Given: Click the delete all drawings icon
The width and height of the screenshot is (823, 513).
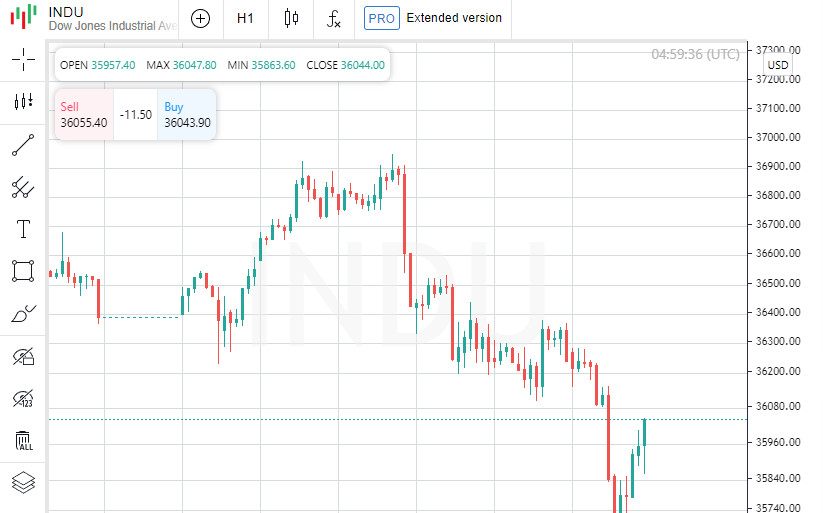Looking at the screenshot, I should click(x=23, y=441).
